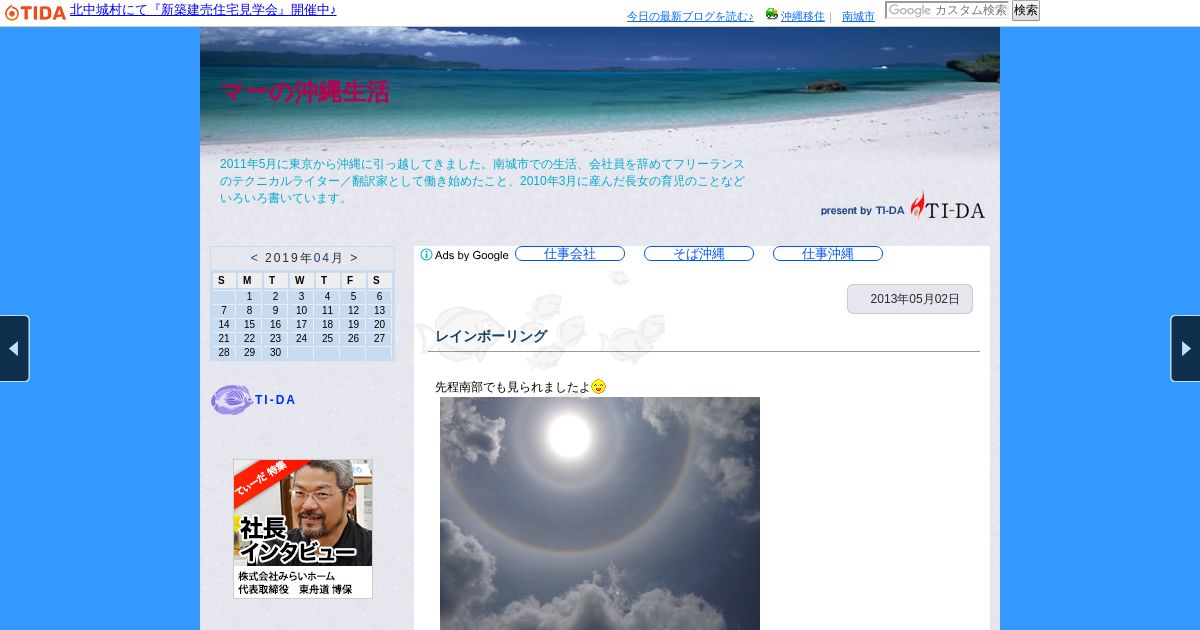Click the right next-page arrow
1200x630 pixels.
click(x=1186, y=349)
